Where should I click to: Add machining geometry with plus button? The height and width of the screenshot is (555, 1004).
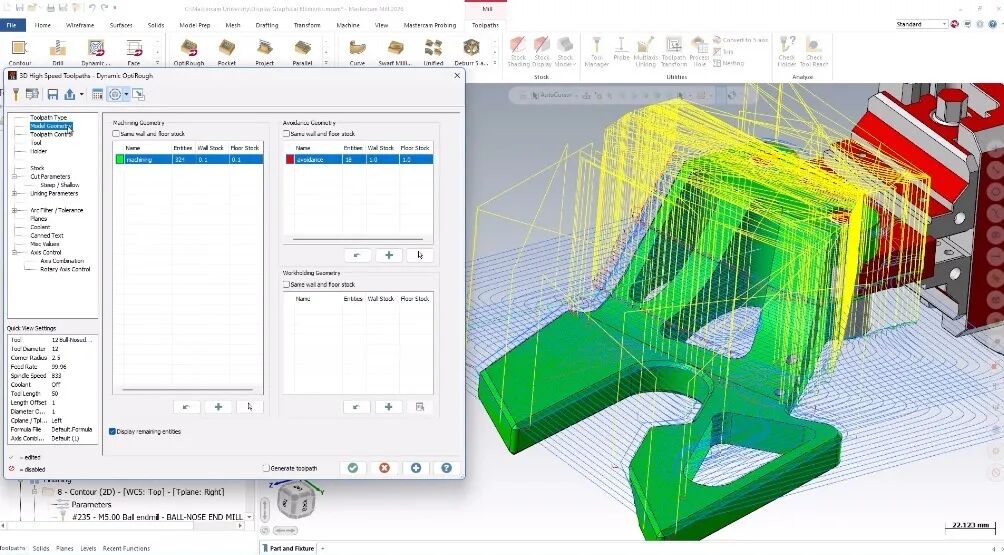click(218, 406)
